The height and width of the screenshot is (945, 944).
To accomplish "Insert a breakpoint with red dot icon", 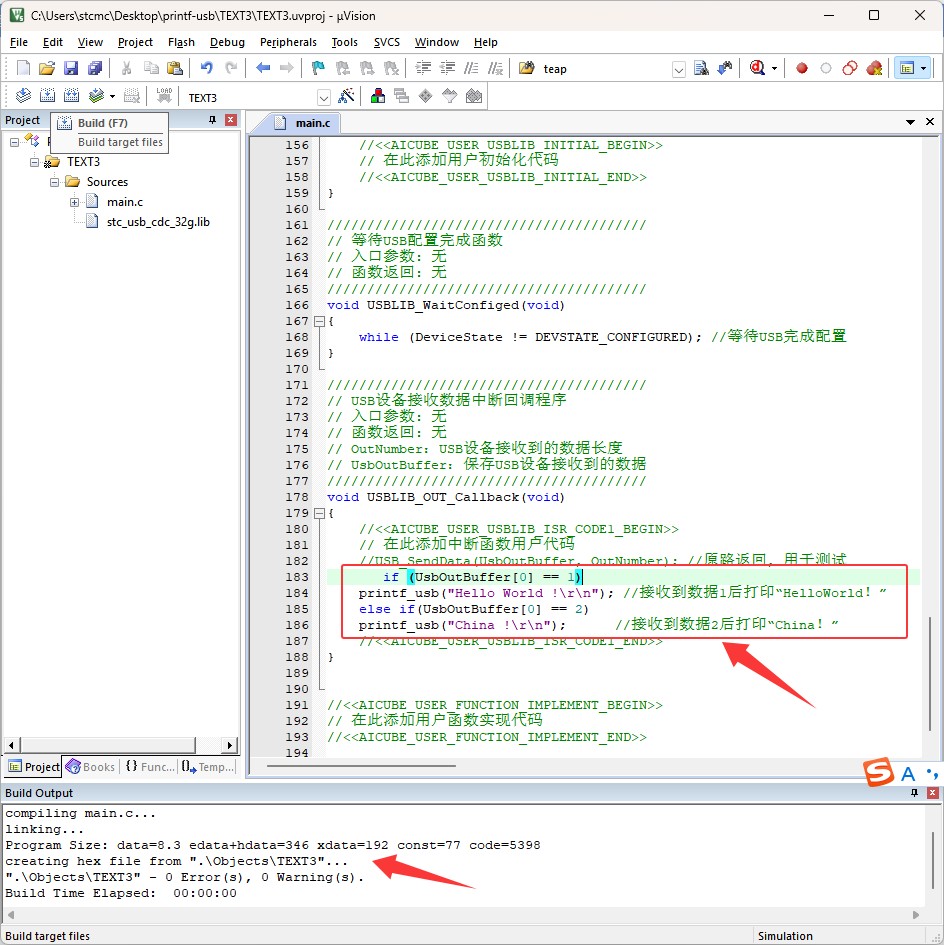I will coord(802,68).
